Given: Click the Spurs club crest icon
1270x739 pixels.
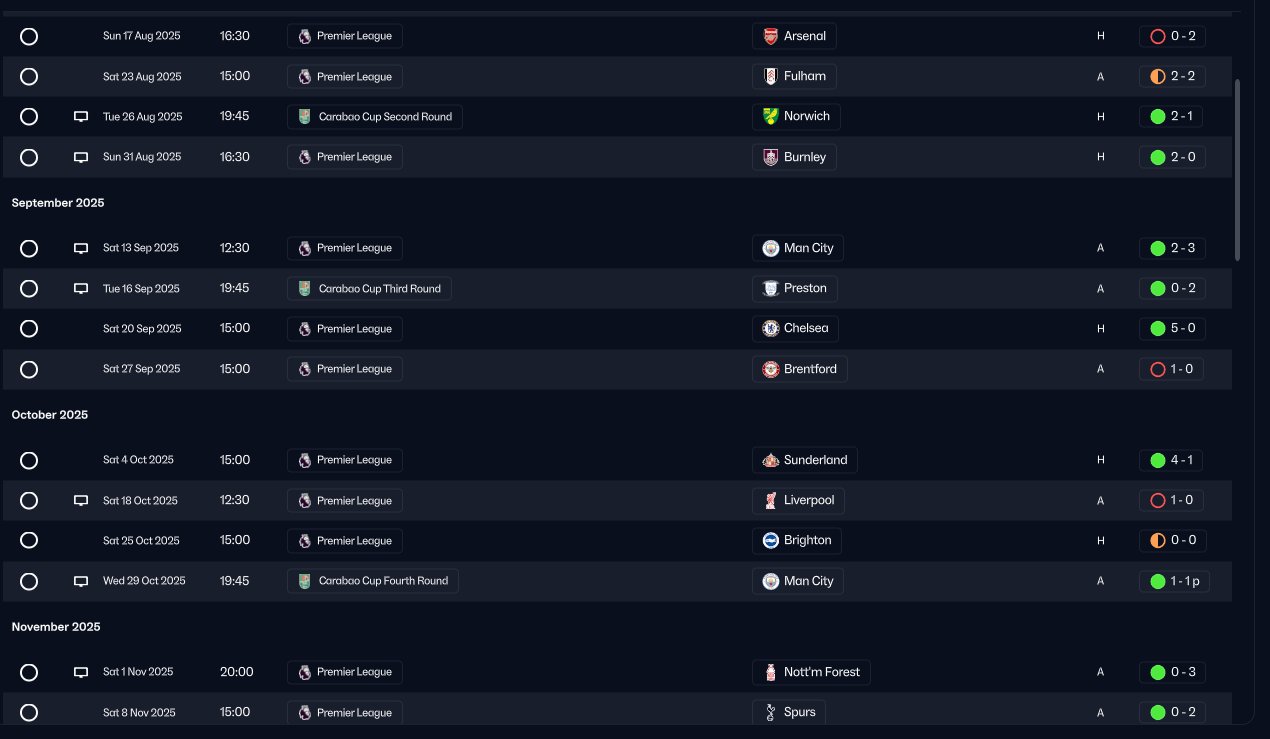Looking at the screenshot, I should pos(770,712).
